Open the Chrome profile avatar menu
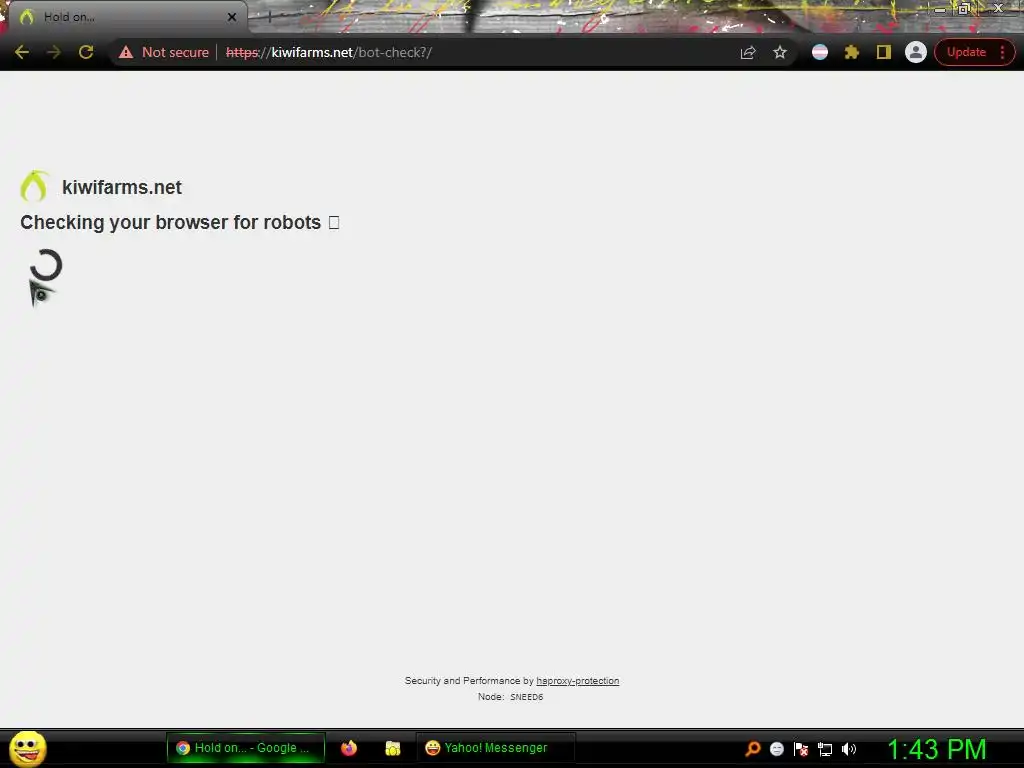 tap(916, 52)
